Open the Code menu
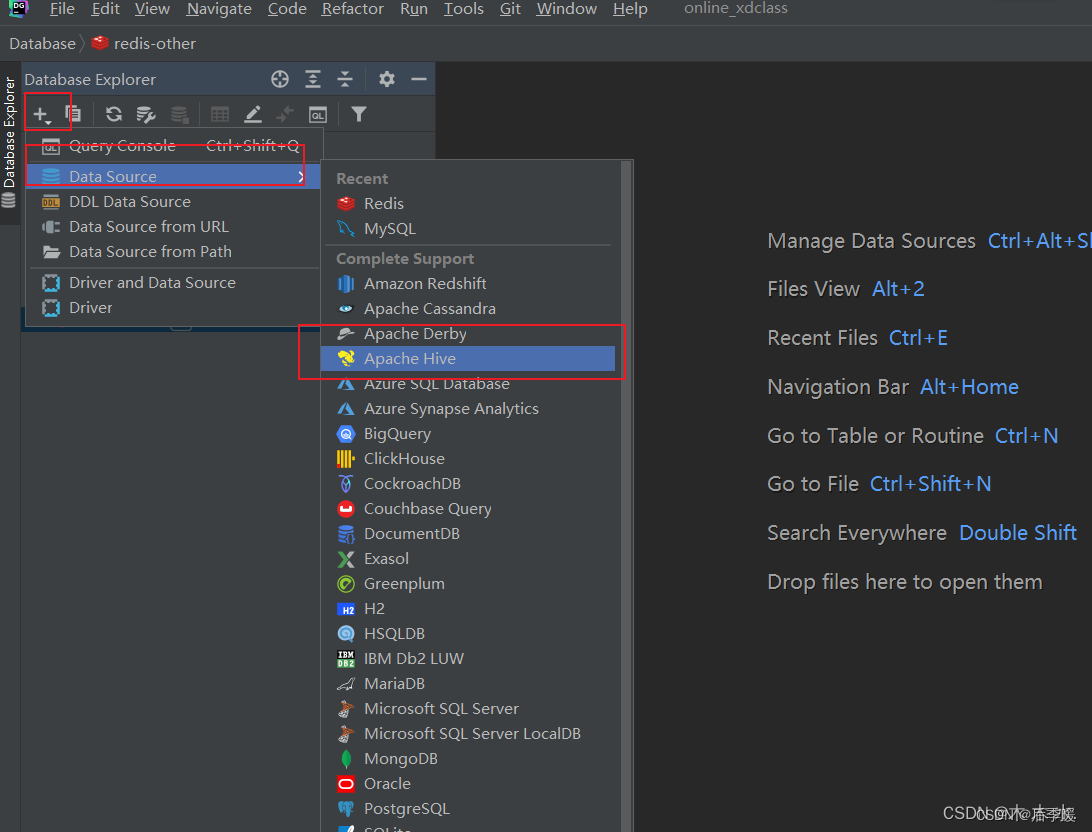 [287, 9]
